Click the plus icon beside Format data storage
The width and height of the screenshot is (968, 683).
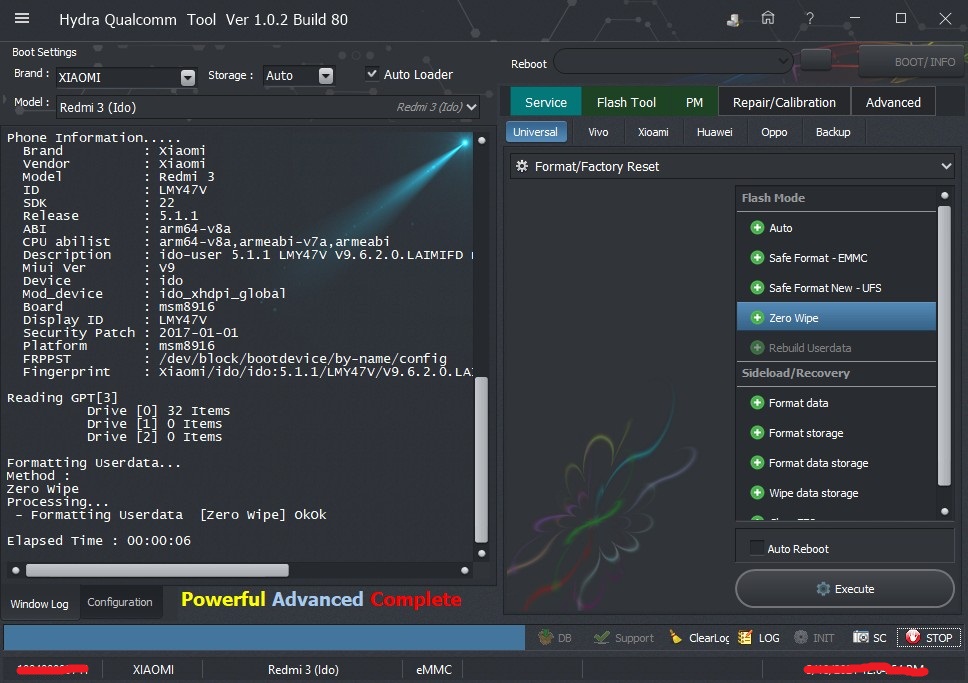point(757,463)
